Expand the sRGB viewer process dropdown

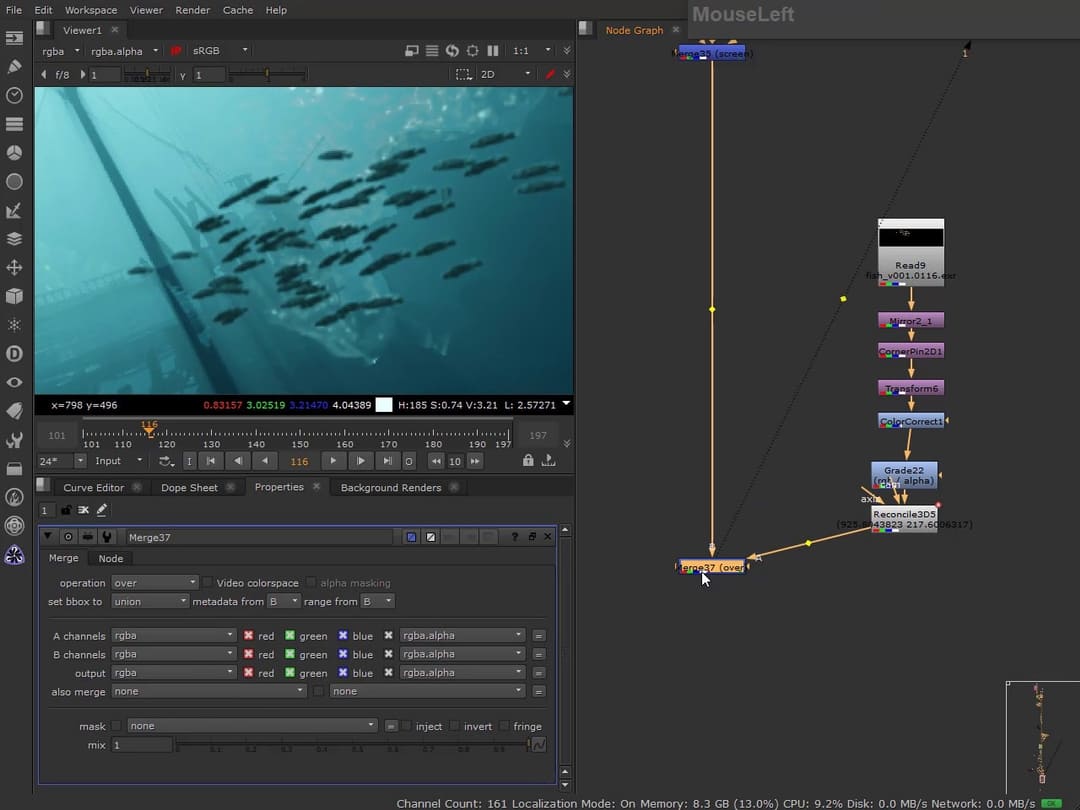point(220,51)
